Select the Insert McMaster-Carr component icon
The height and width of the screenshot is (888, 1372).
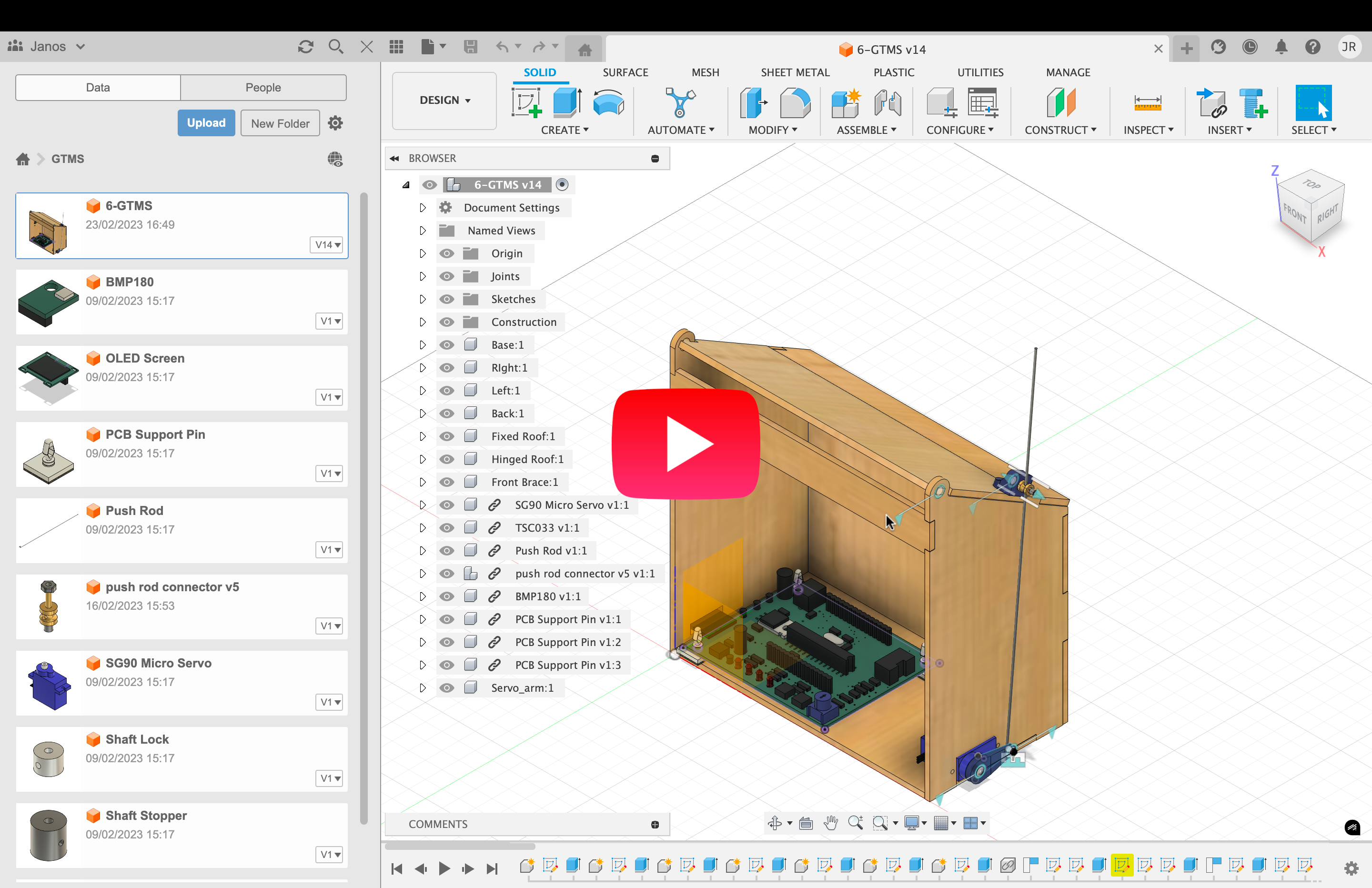1253,102
